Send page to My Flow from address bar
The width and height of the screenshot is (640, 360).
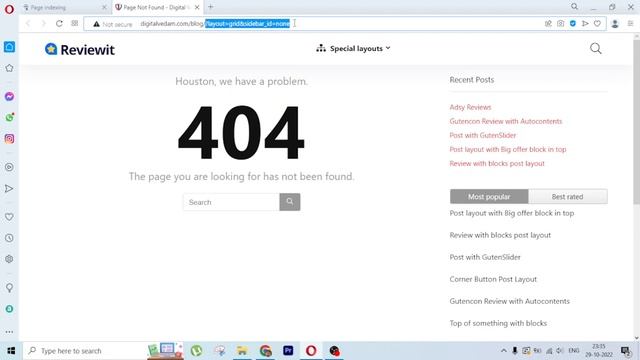585,24
